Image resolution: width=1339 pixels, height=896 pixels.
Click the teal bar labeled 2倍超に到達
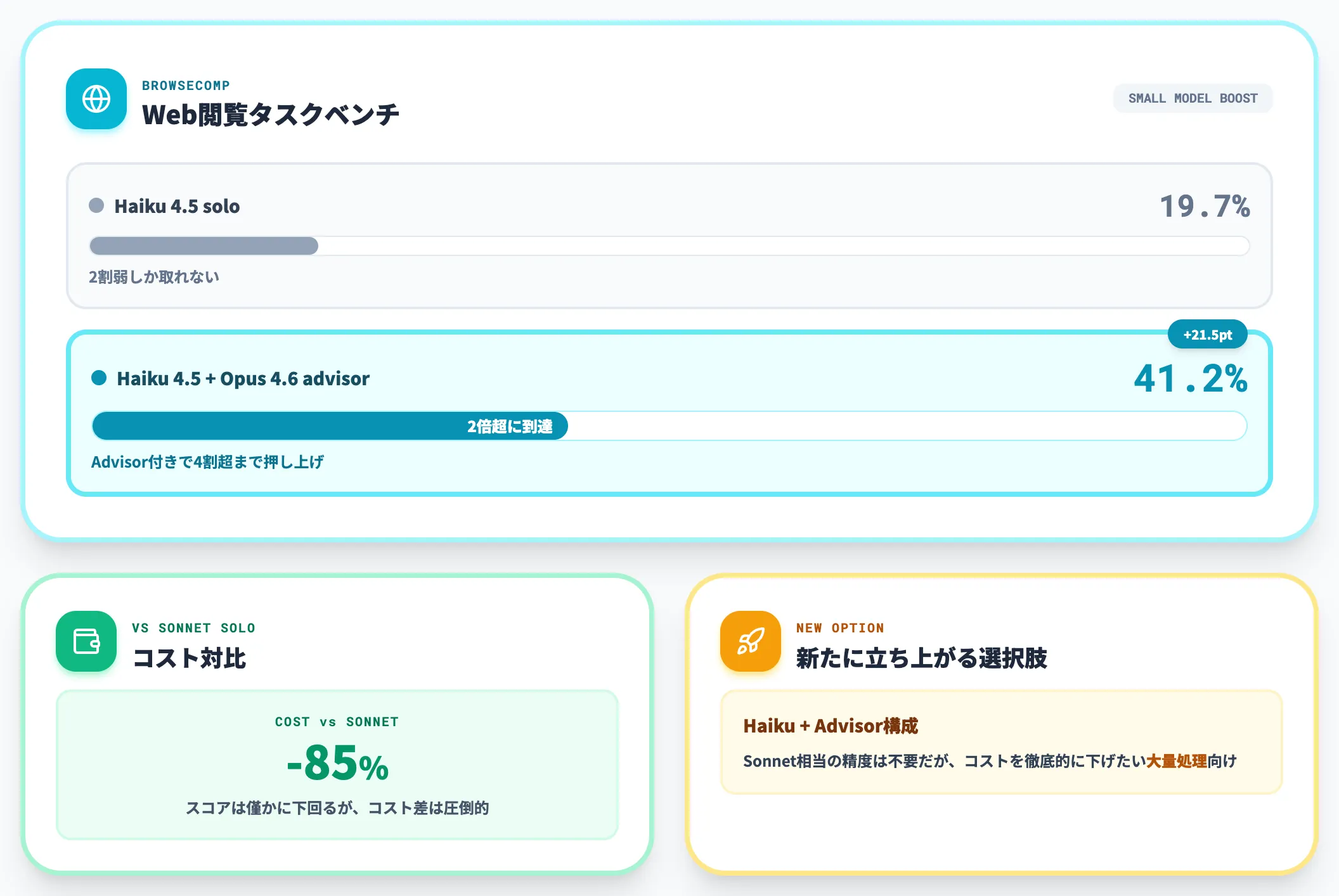pos(330,426)
